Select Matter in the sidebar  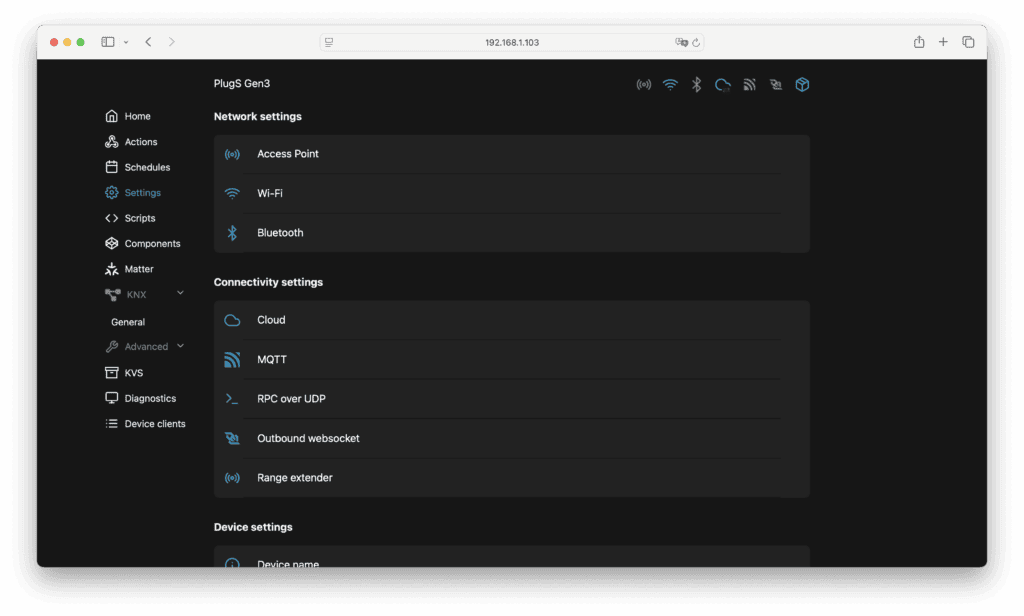[x=139, y=269]
